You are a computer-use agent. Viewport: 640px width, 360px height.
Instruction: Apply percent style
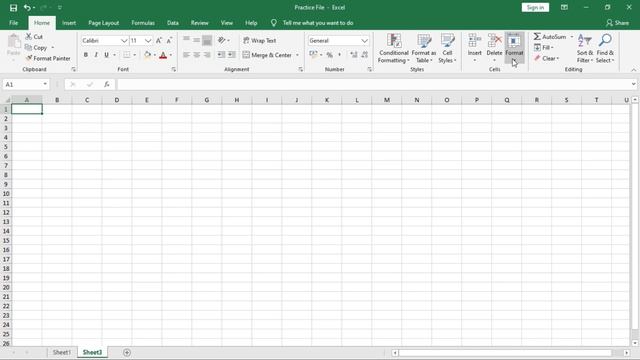tap(329, 55)
